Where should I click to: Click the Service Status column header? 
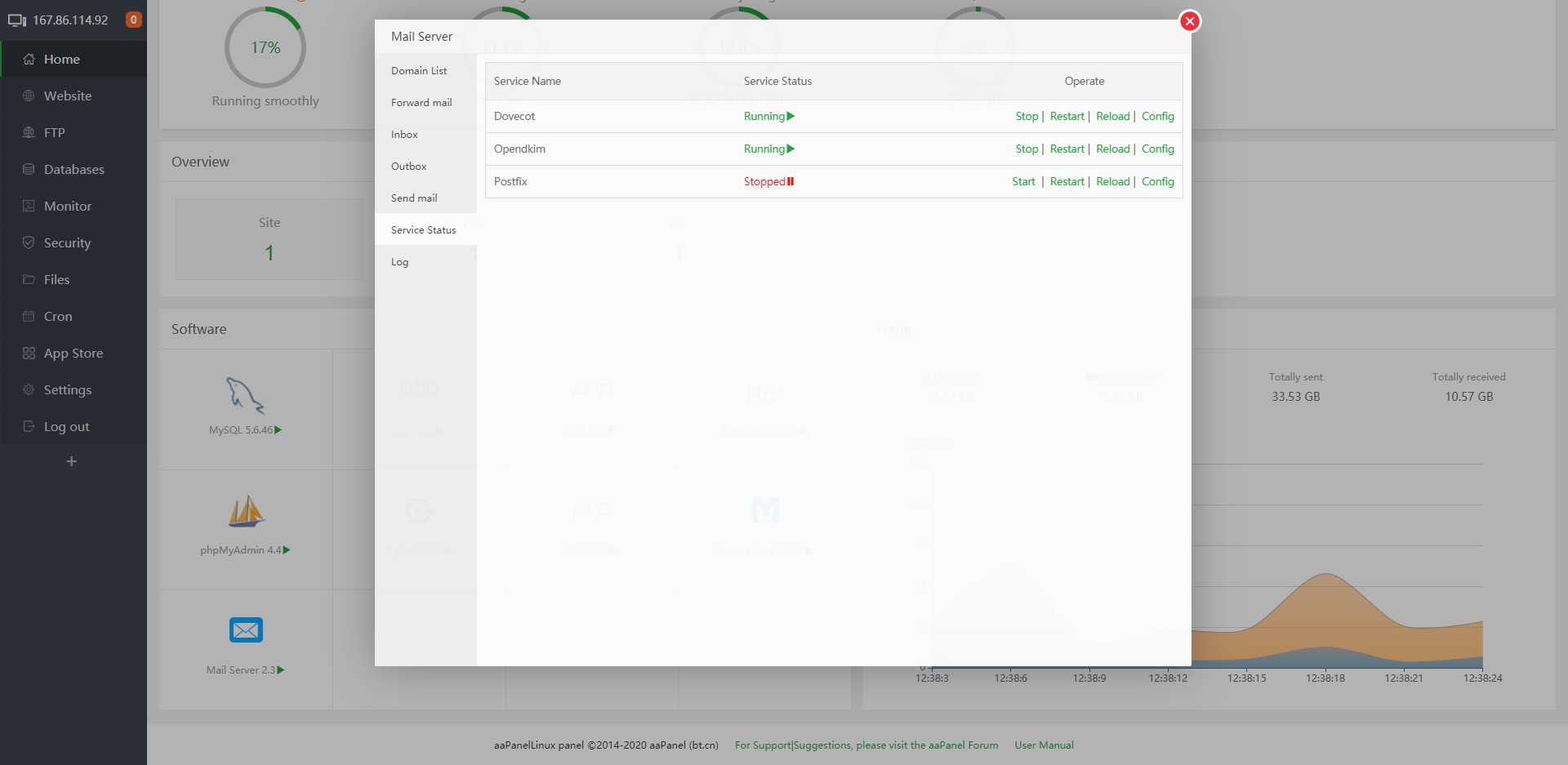pyautogui.click(x=777, y=82)
